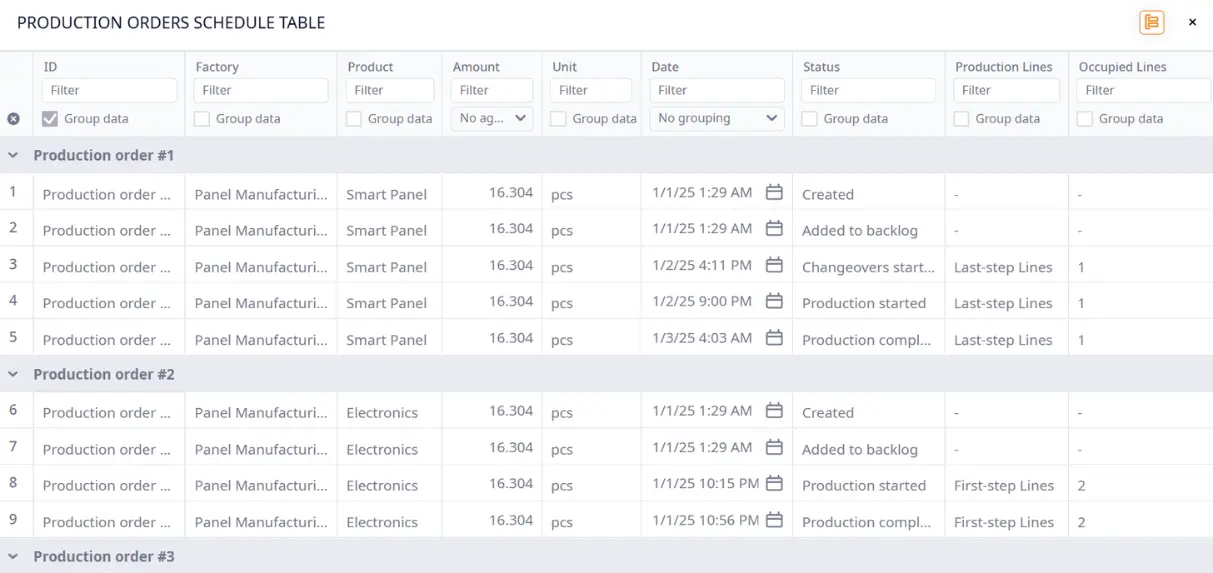
Task: Click the Production Lines filter field
Action: [1005, 90]
